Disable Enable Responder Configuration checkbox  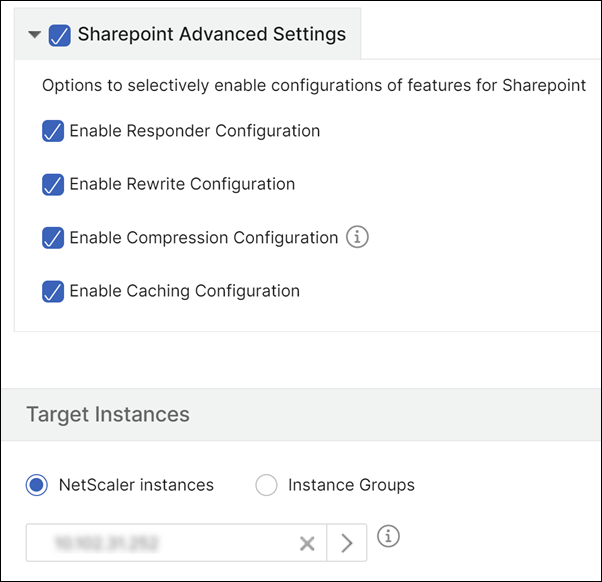coord(53,131)
